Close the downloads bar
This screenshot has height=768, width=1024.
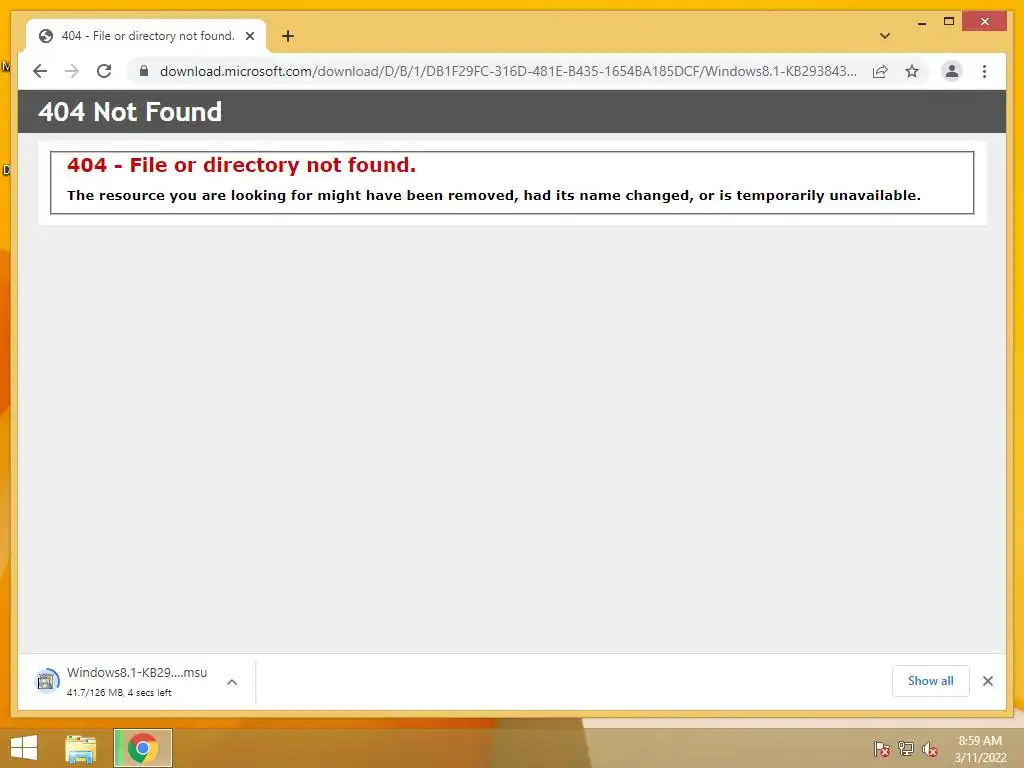988,681
